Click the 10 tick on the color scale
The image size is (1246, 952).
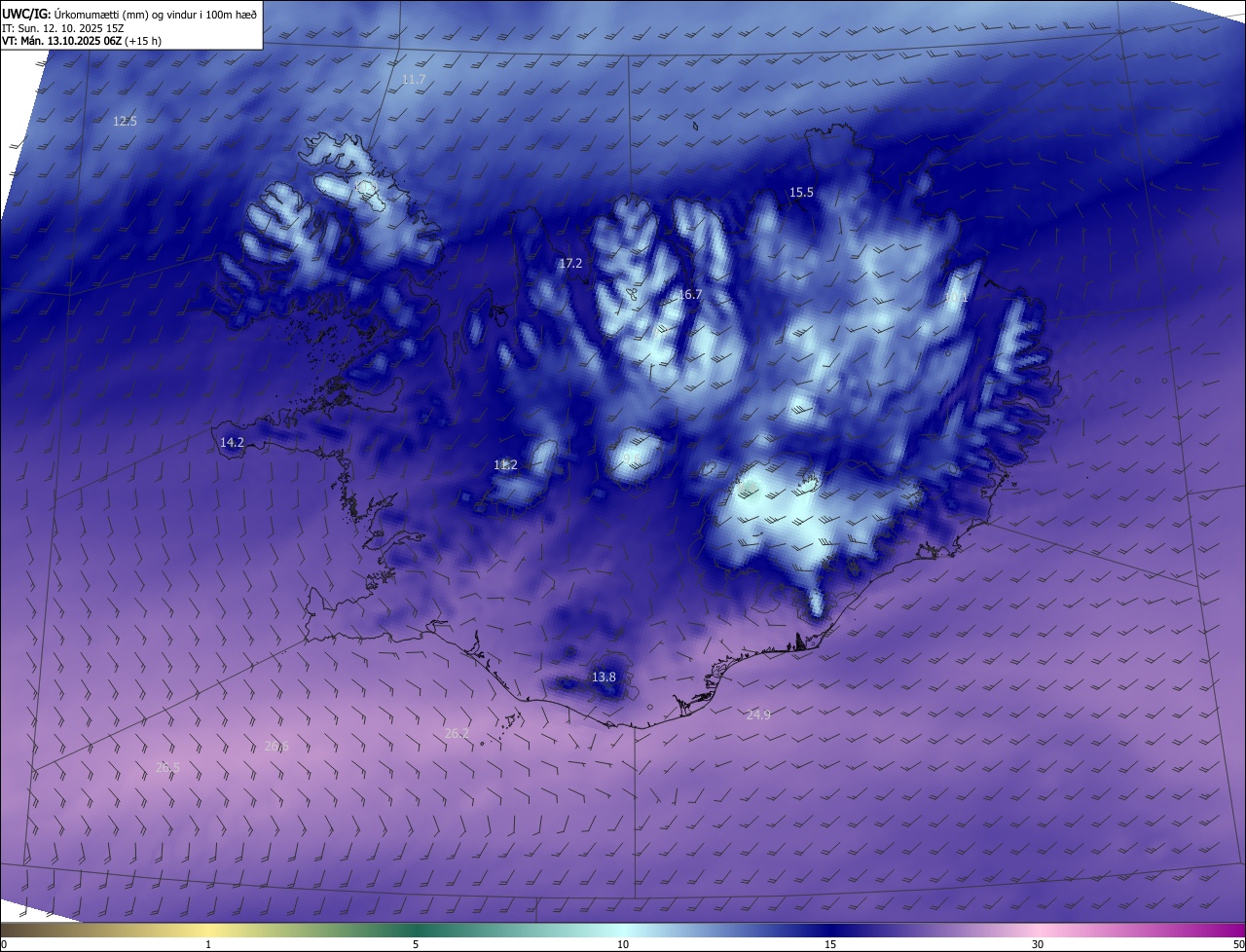coord(623,944)
